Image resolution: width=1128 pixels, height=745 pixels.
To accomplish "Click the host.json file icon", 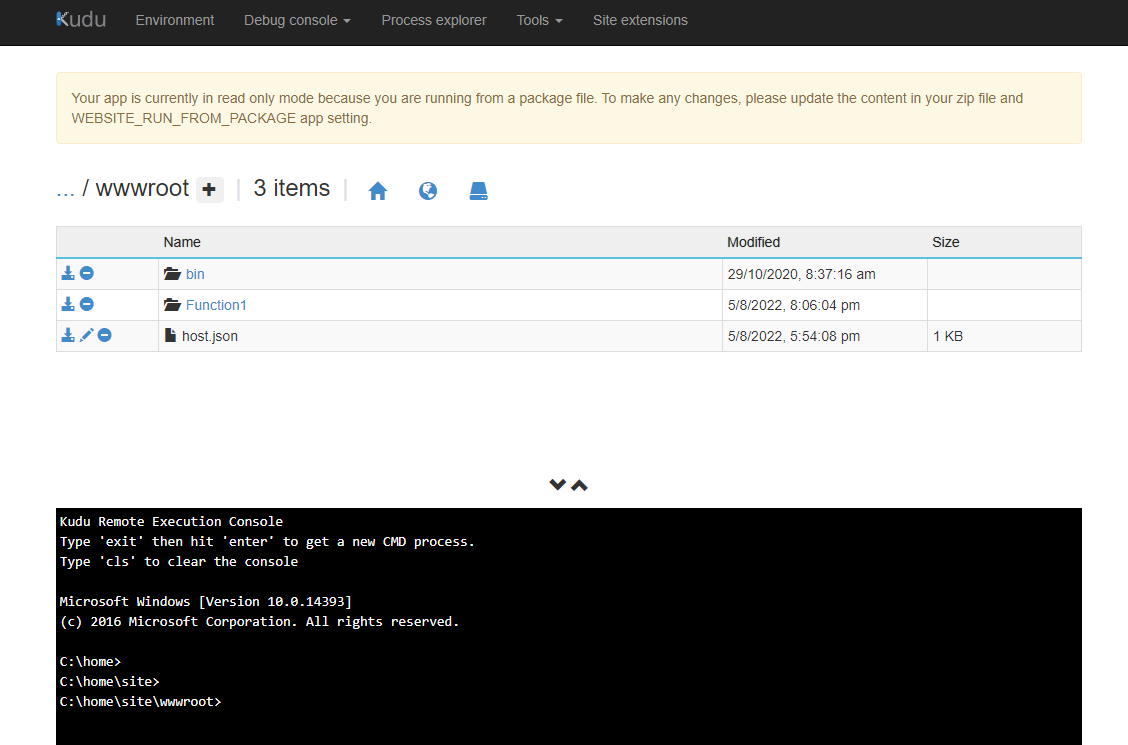I will (170, 335).
